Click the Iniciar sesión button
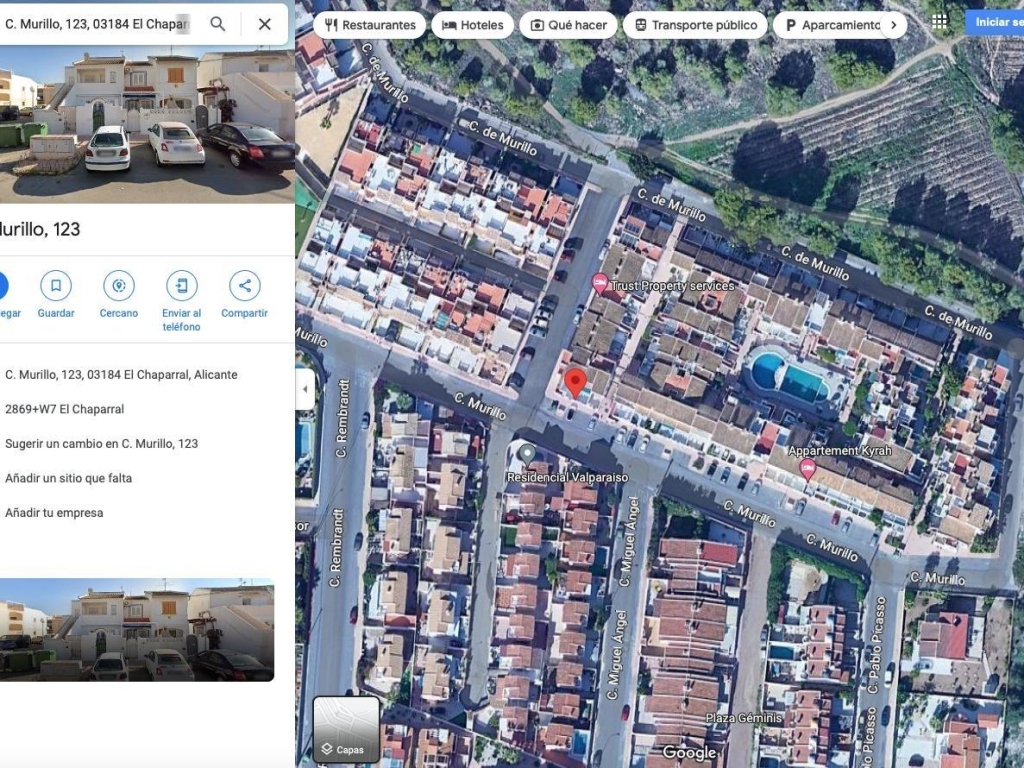 click(995, 22)
